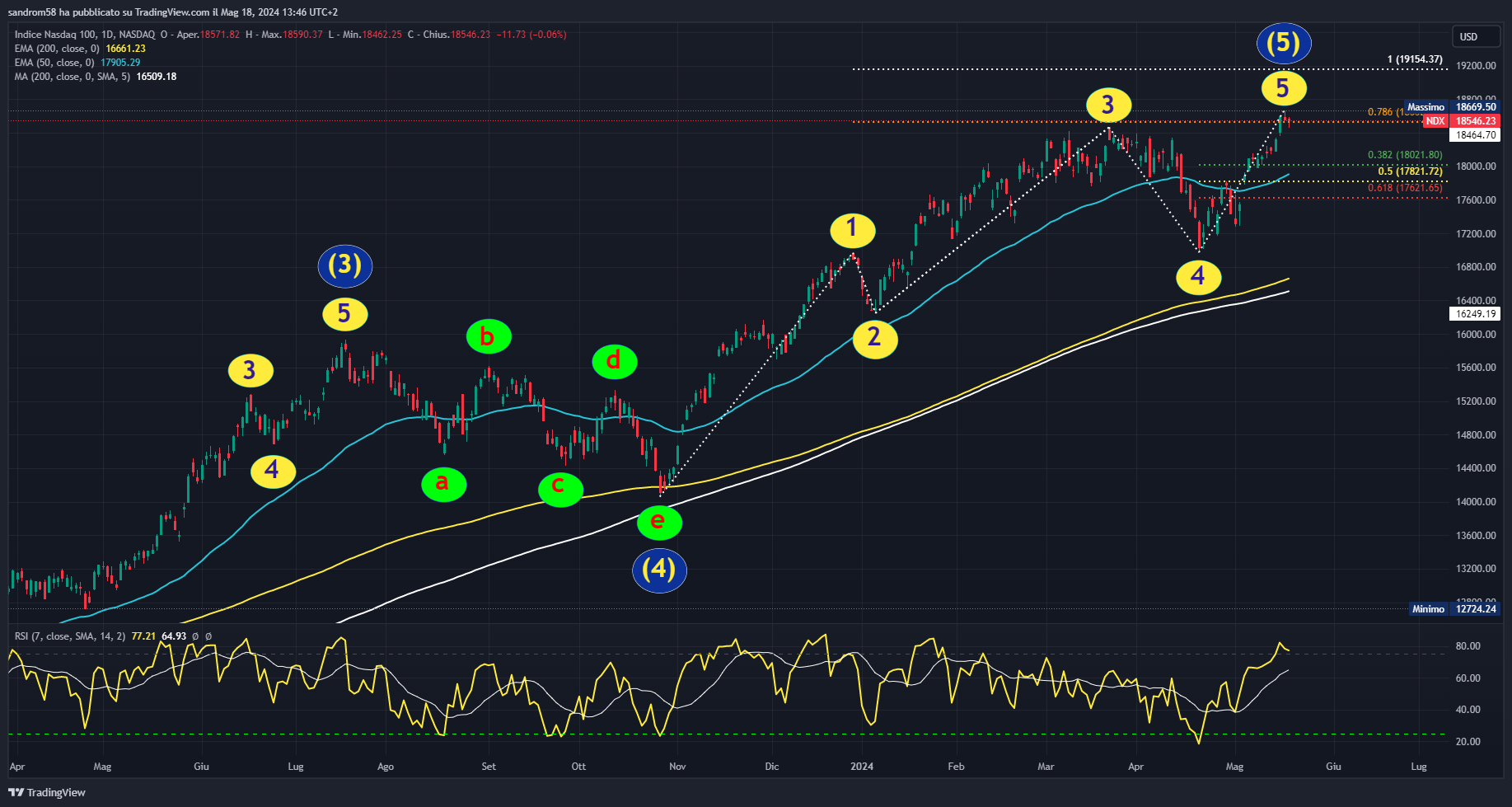Click the Indice Nasdaq 100 symbol title

84,35
